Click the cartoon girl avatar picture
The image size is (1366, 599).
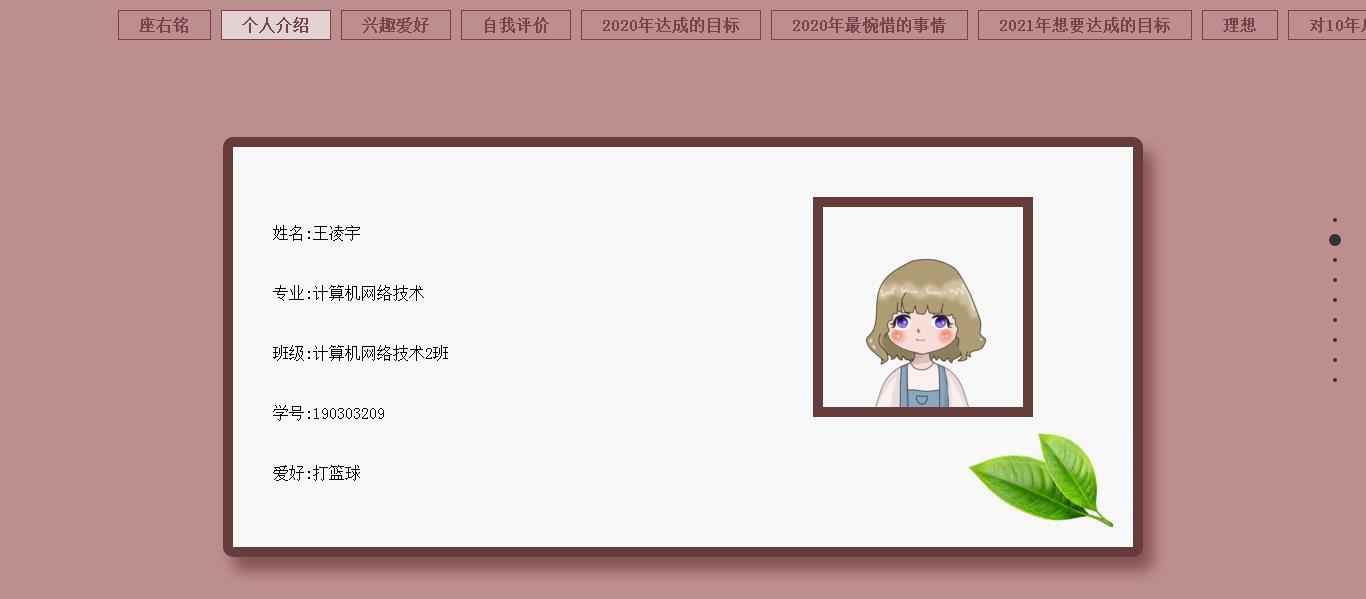(923, 307)
